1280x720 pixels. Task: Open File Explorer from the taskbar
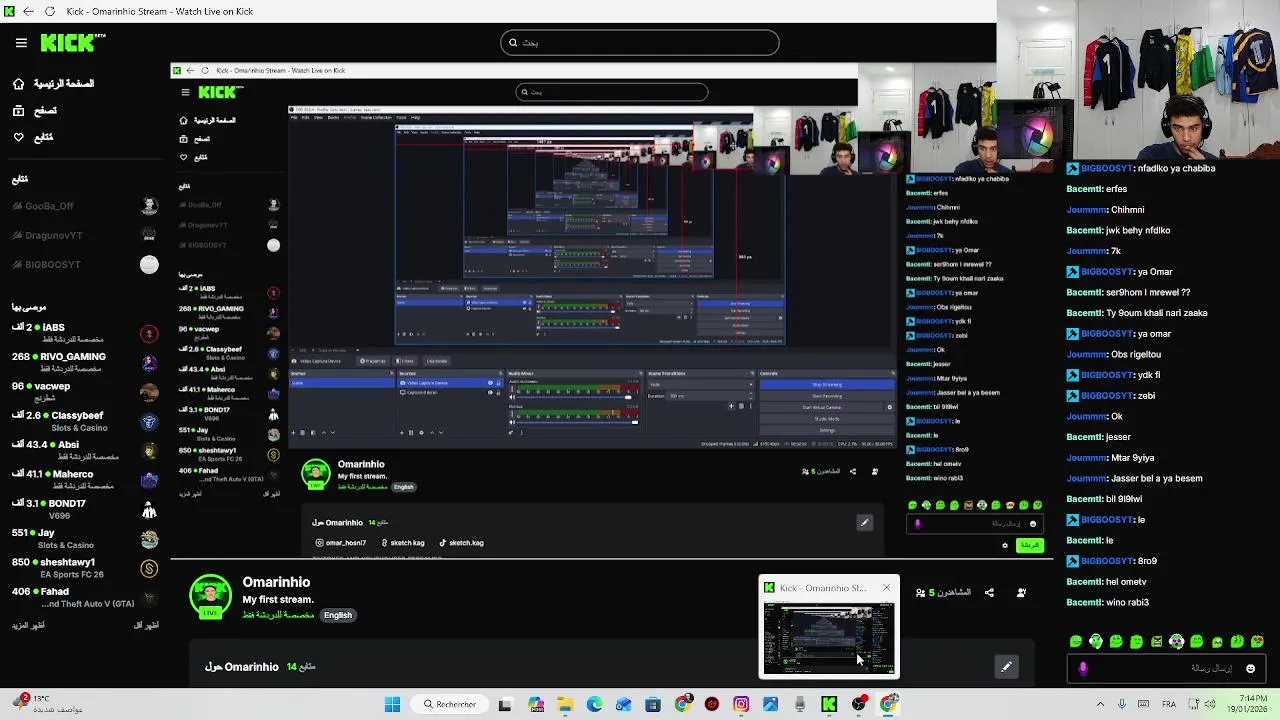click(565, 704)
